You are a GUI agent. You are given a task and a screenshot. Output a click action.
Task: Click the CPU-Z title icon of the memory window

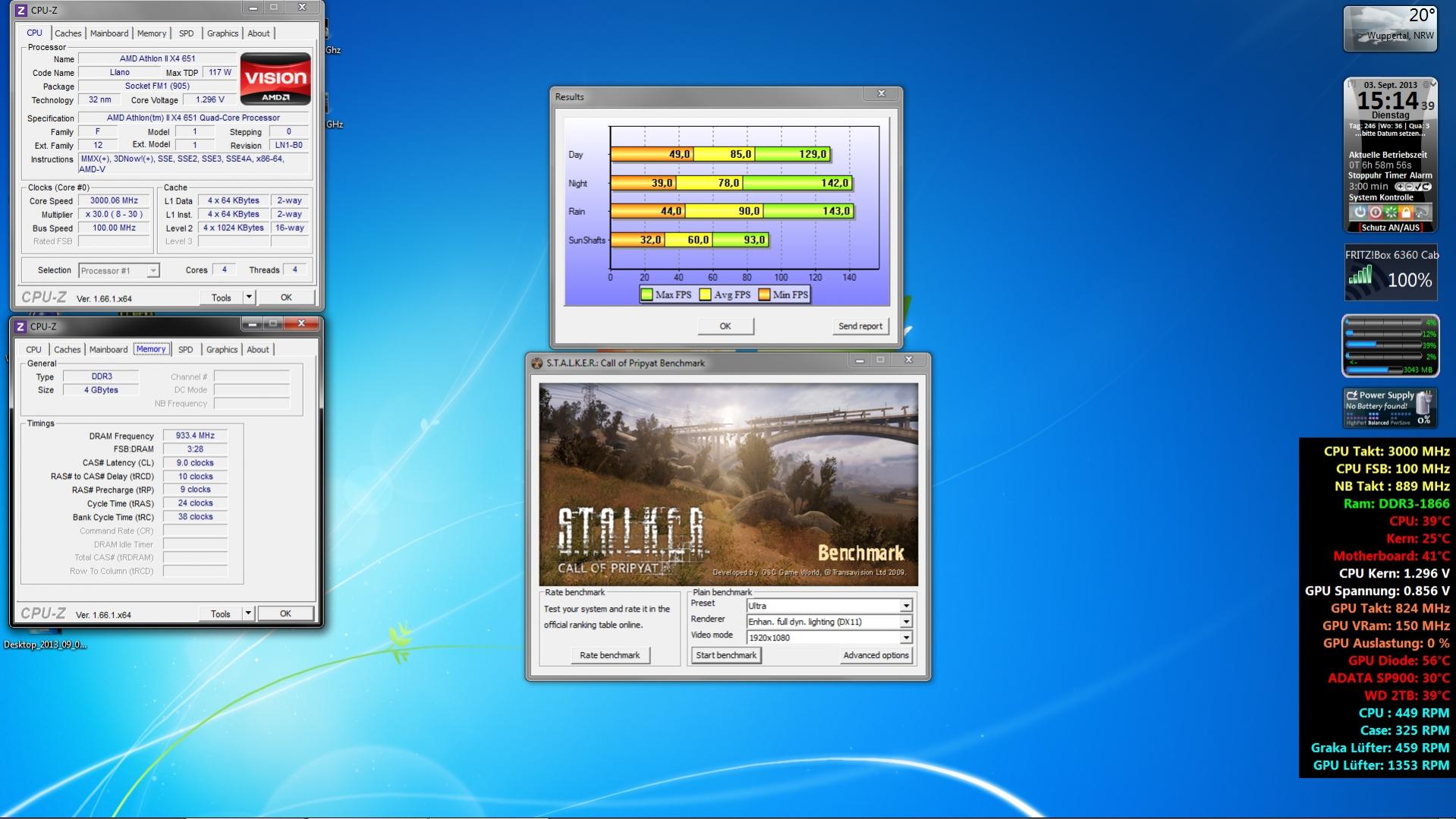pyautogui.click(x=20, y=327)
